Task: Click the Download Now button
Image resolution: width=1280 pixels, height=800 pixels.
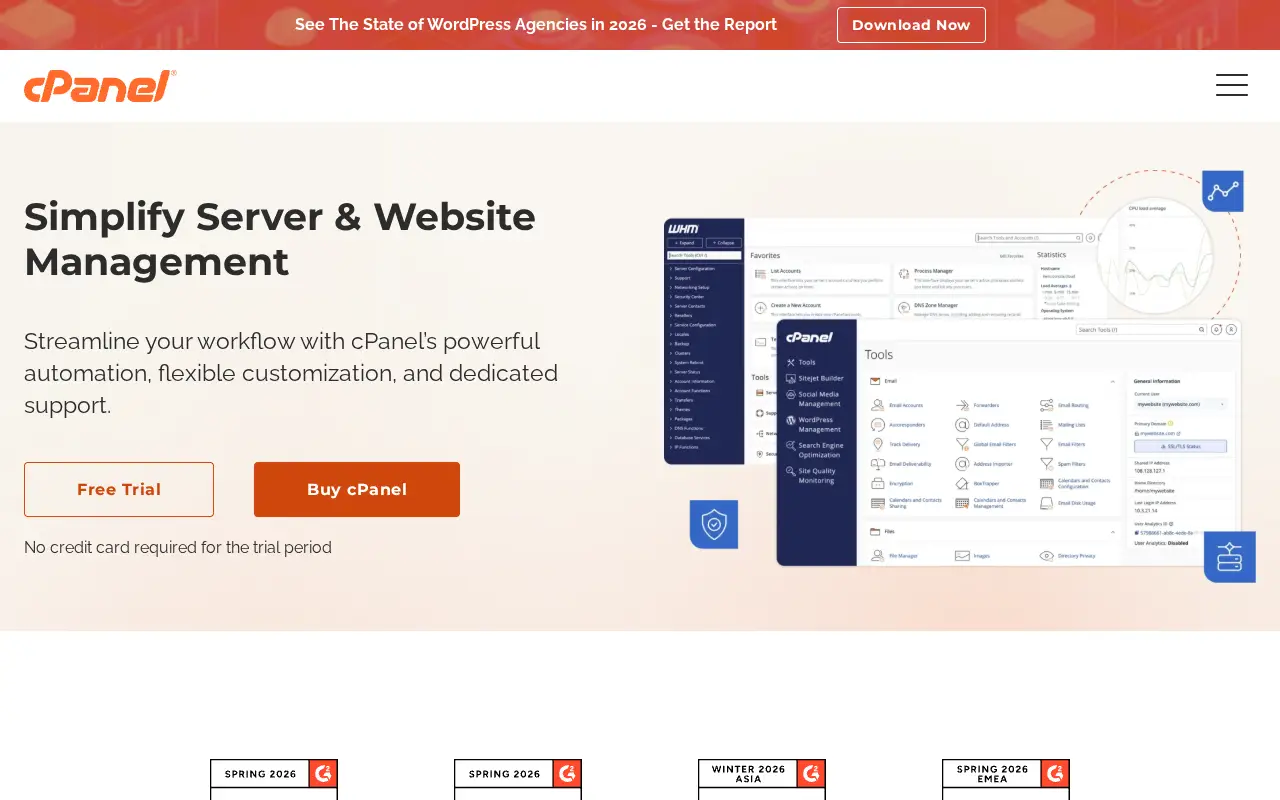Action: tap(911, 25)
